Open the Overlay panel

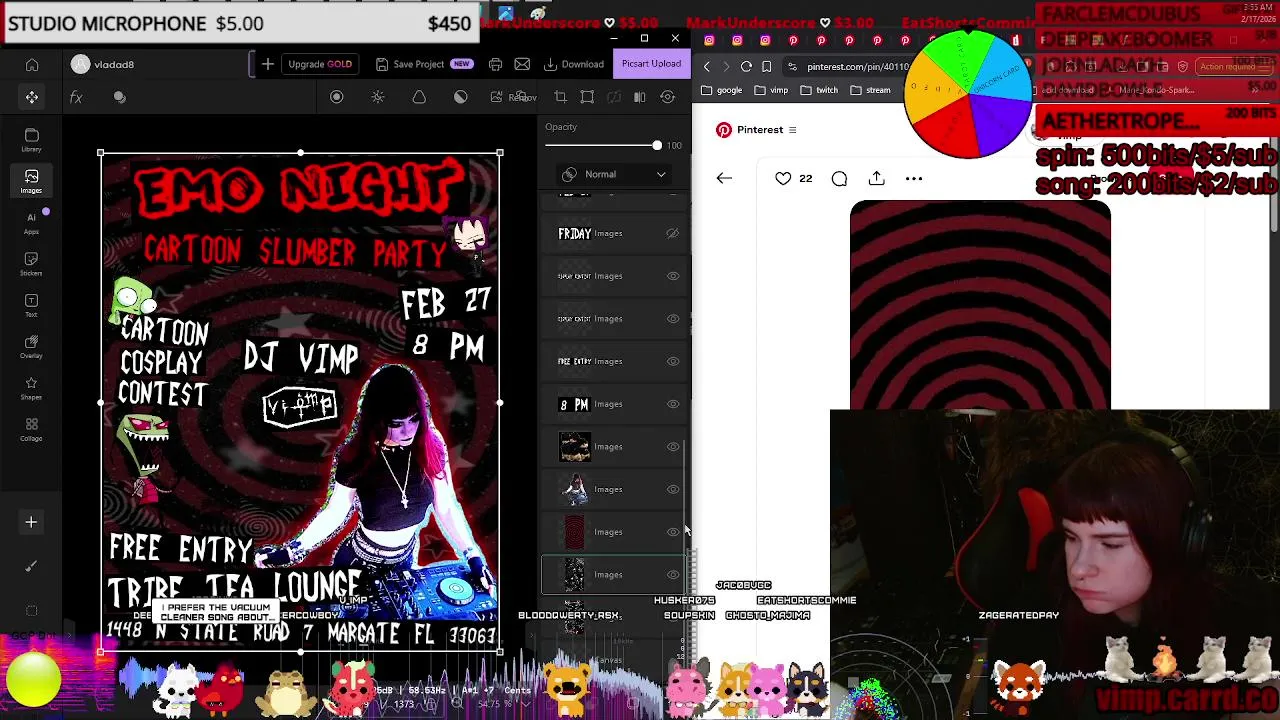coord(31,347)
